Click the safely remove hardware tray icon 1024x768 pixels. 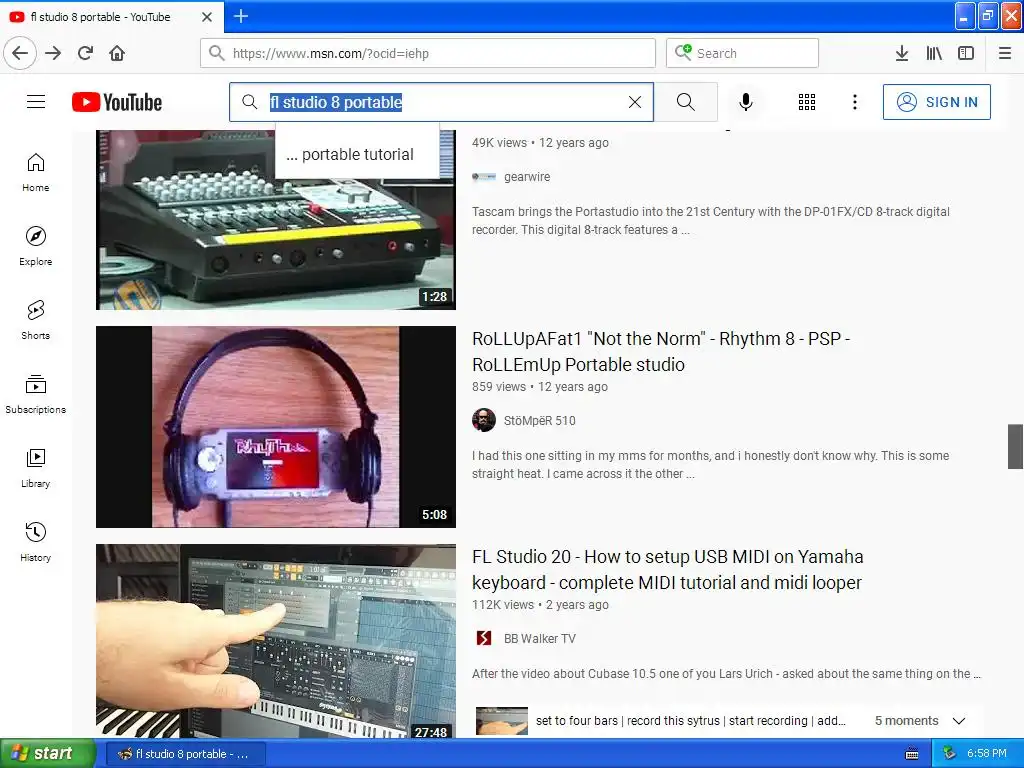[950, 754]
